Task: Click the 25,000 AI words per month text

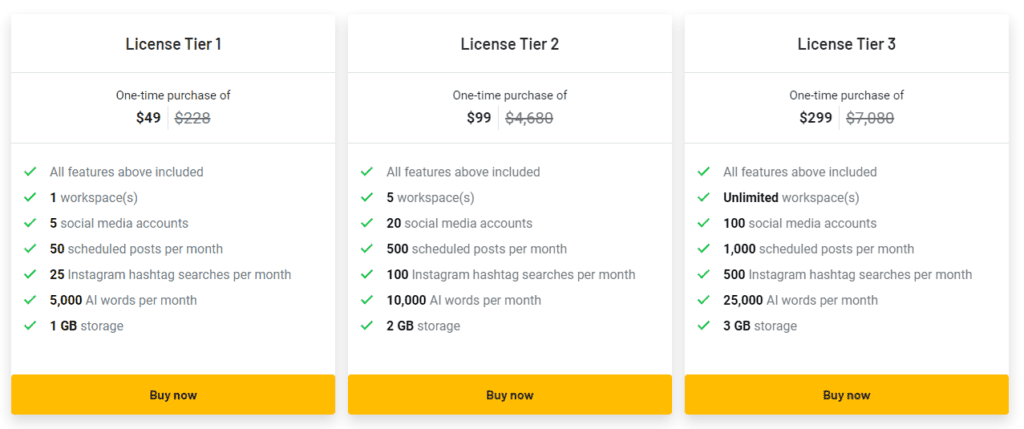Action: click(x=800, y=300)
